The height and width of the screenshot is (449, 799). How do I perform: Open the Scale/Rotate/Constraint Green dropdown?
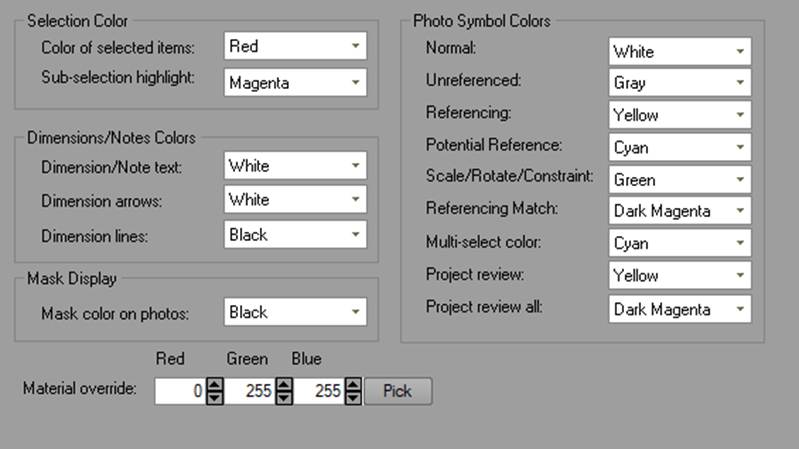[x=680, y=180]
